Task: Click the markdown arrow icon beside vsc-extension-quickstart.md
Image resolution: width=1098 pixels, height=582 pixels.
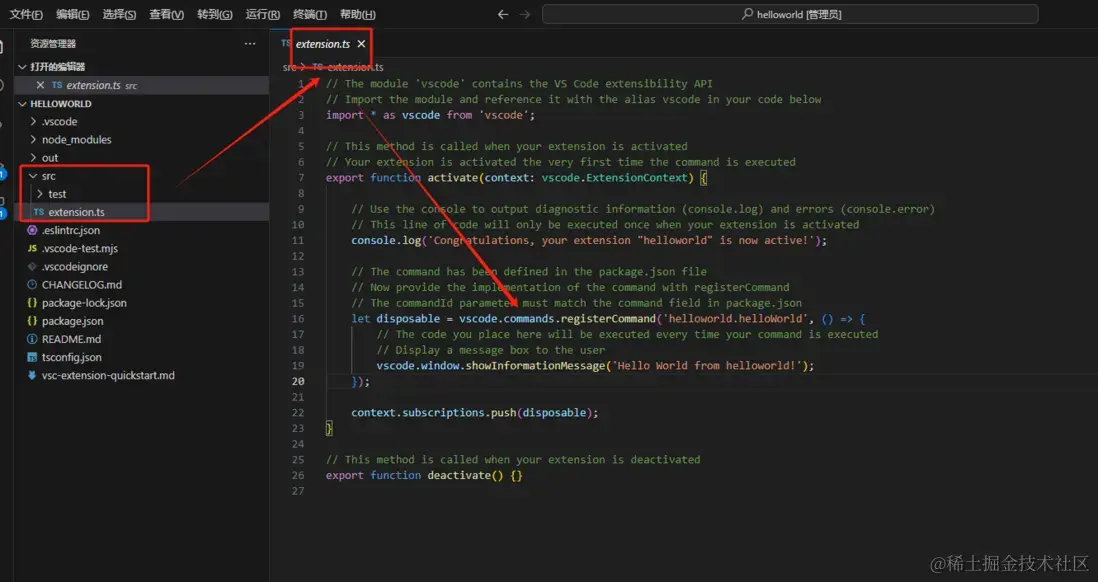Action: click(x=32, y=375)
